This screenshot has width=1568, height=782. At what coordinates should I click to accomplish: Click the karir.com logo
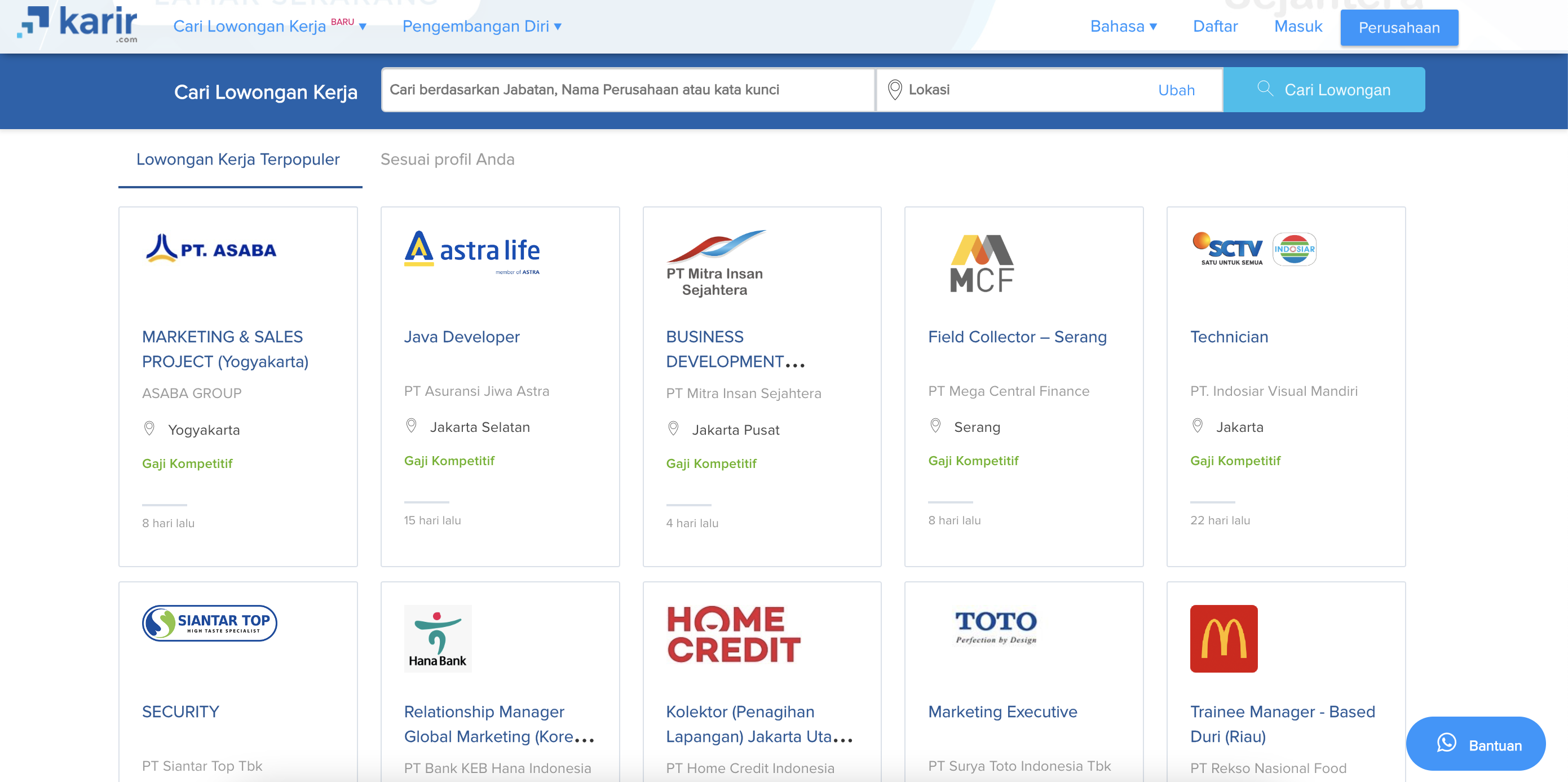point(77,24)
